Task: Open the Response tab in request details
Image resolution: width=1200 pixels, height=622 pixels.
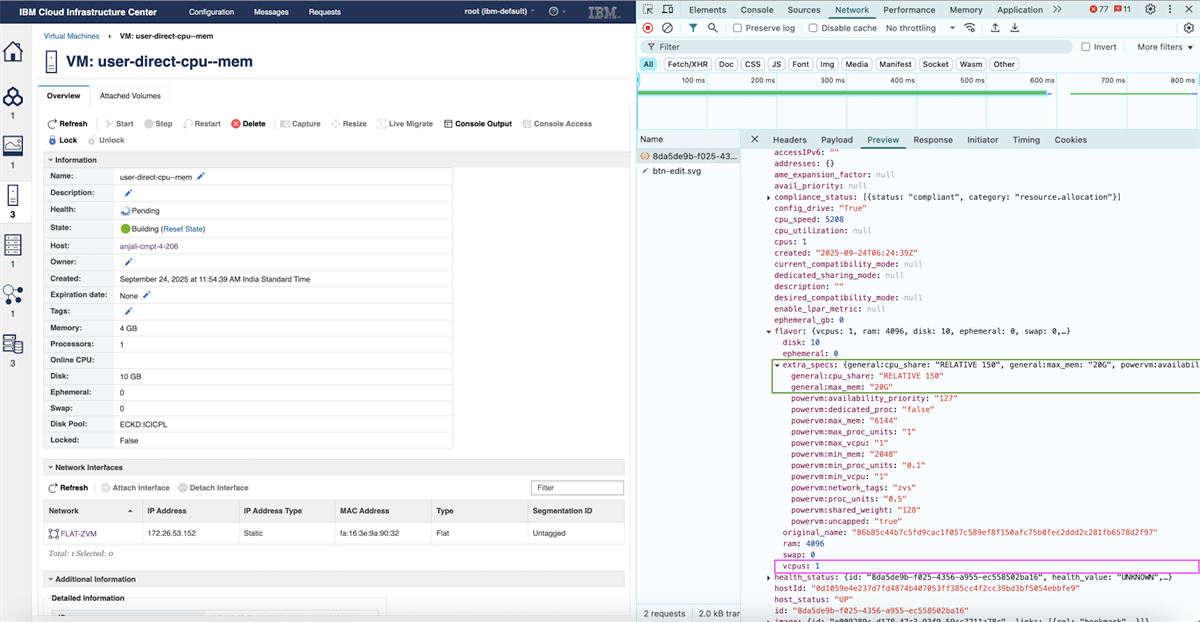Action: tap(932, 140)
